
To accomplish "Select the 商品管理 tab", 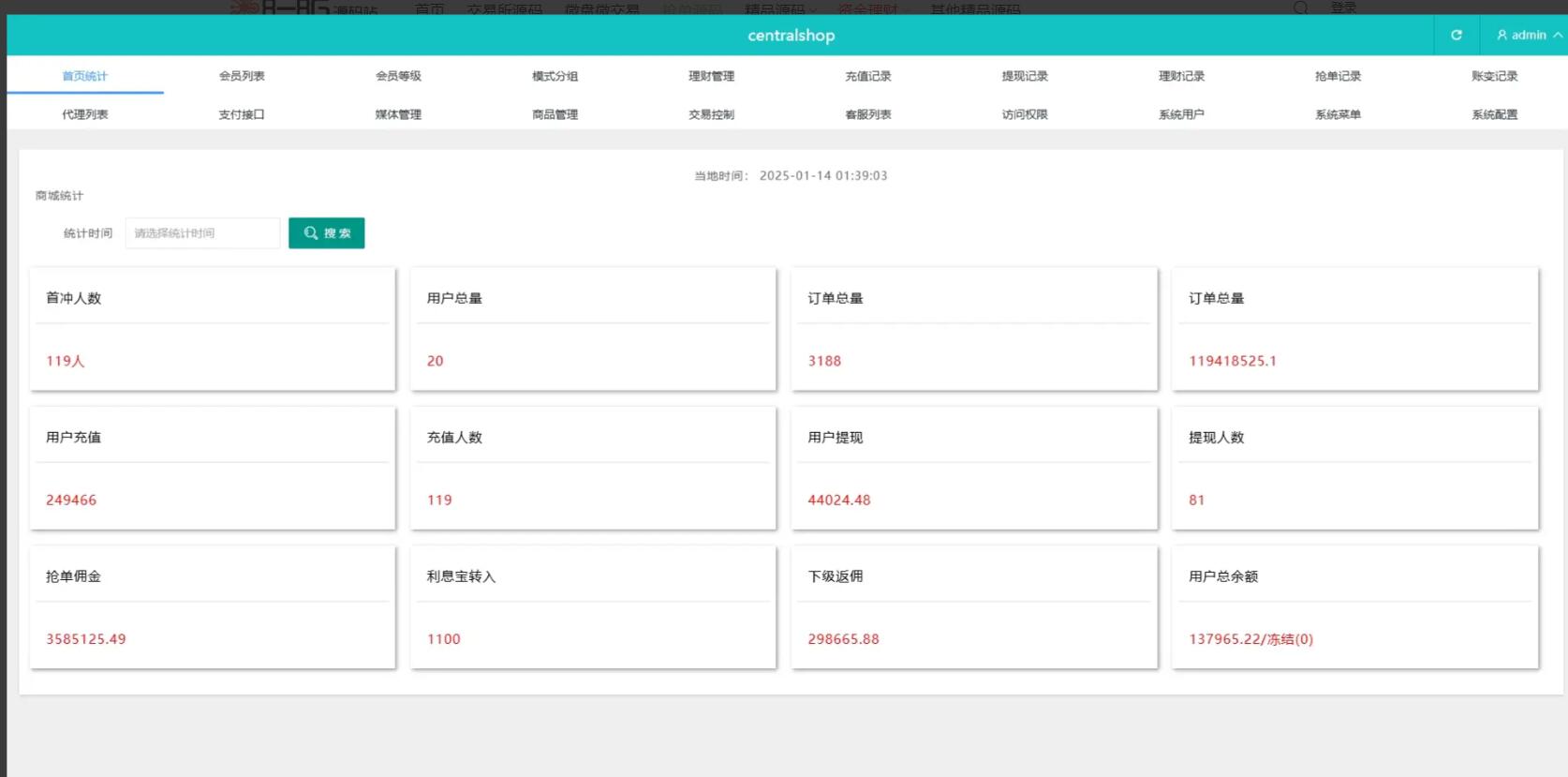I will pos(555,114).
